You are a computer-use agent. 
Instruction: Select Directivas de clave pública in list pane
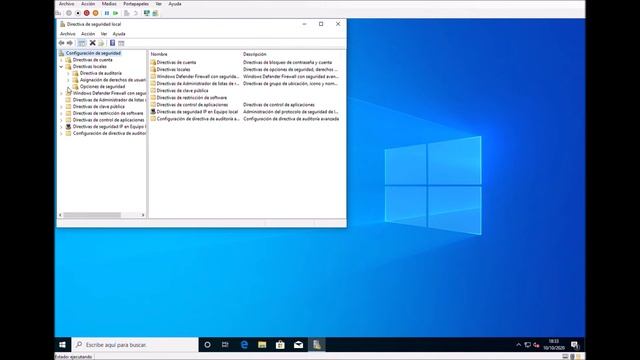(182, 91)
